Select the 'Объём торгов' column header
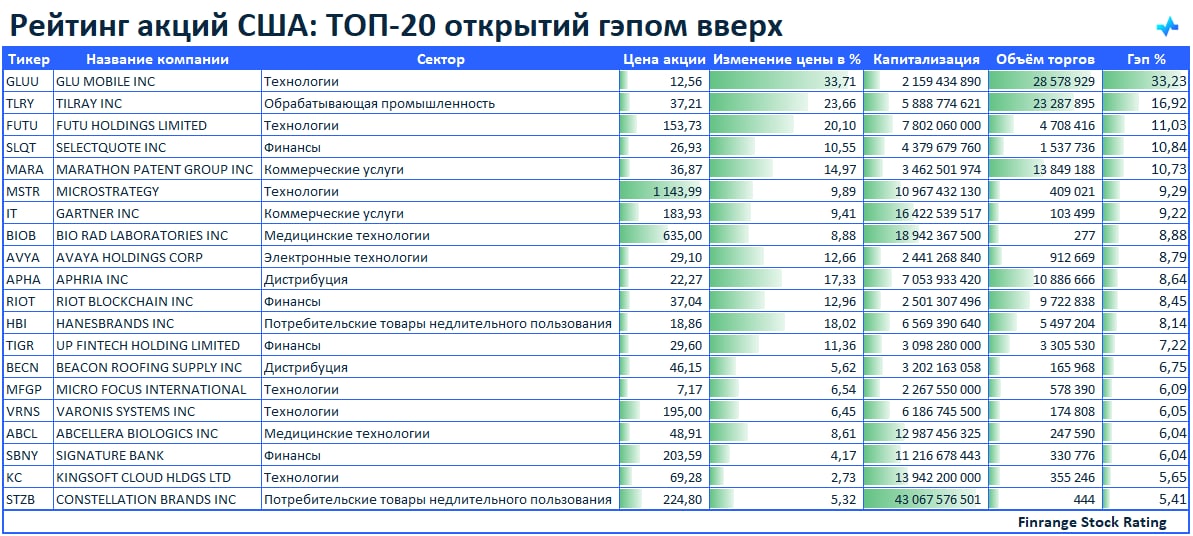 pos(1045,59)
